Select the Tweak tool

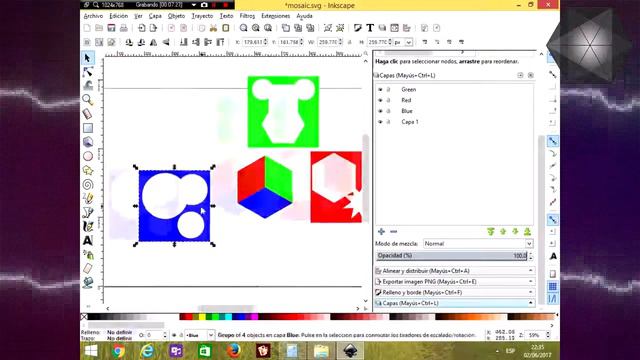tap(87, 86)
